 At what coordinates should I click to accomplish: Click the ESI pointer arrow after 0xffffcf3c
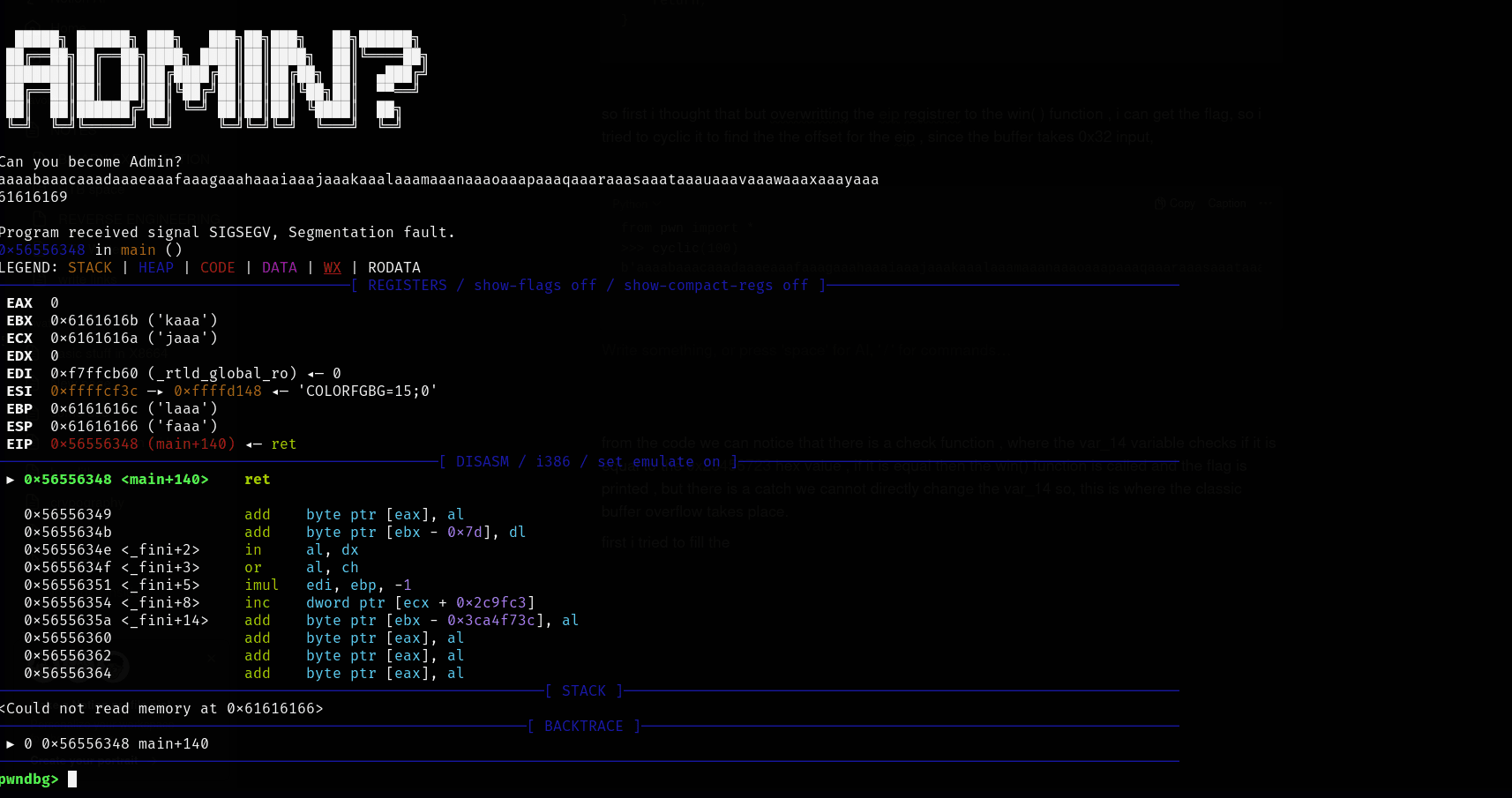(x=156, y=392)
